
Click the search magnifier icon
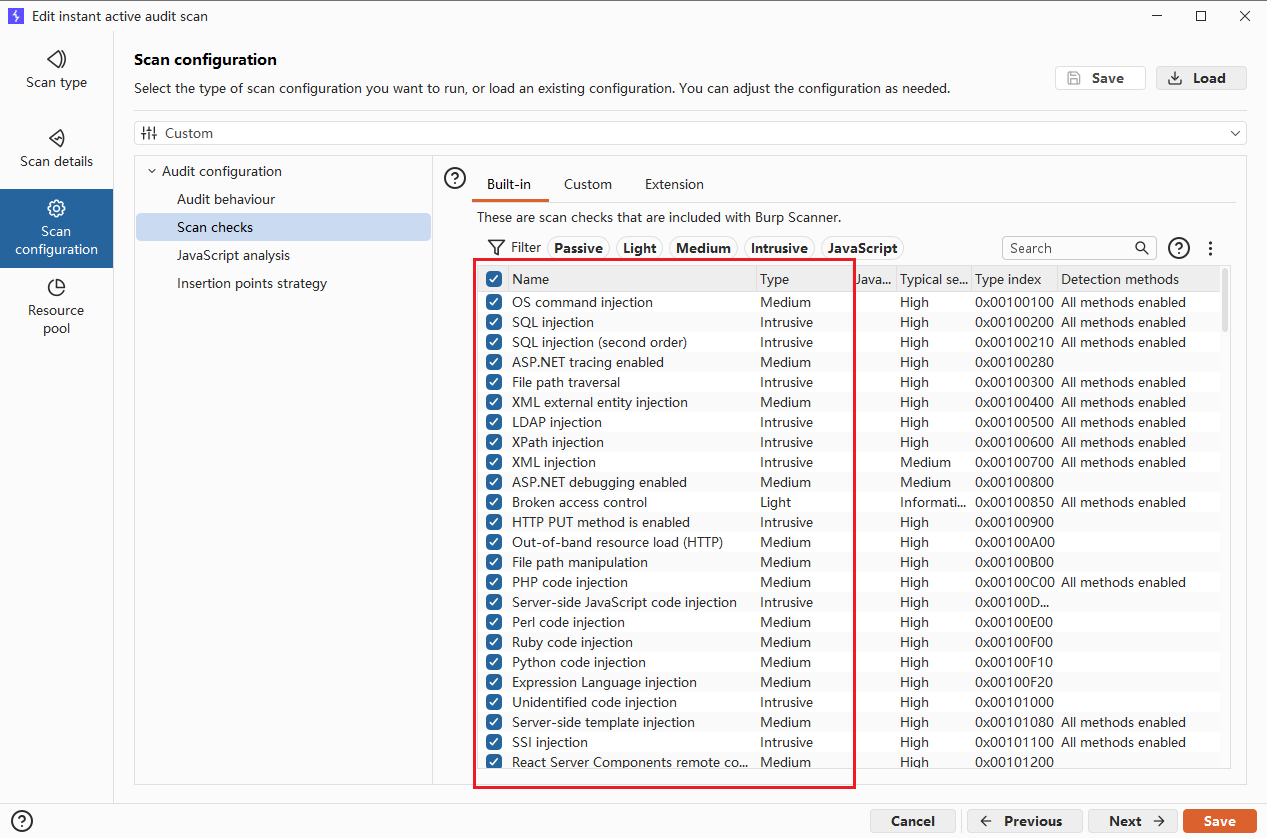(x=1142, y=248)
